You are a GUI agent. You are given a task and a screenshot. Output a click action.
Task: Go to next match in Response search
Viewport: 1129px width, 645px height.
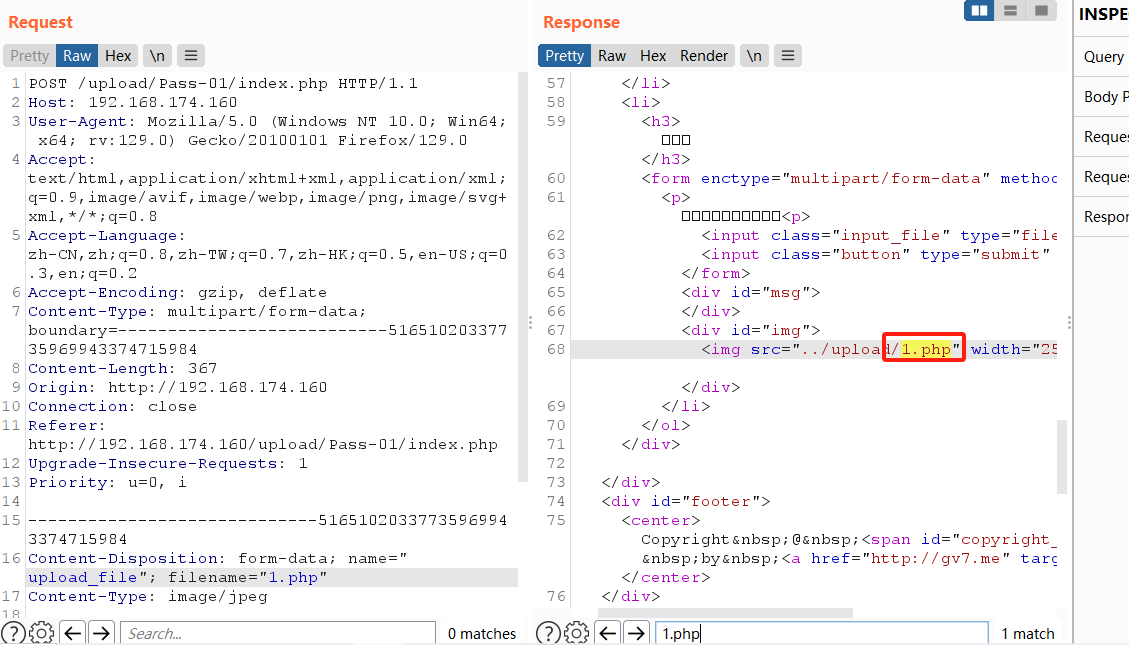coord(637,633)
